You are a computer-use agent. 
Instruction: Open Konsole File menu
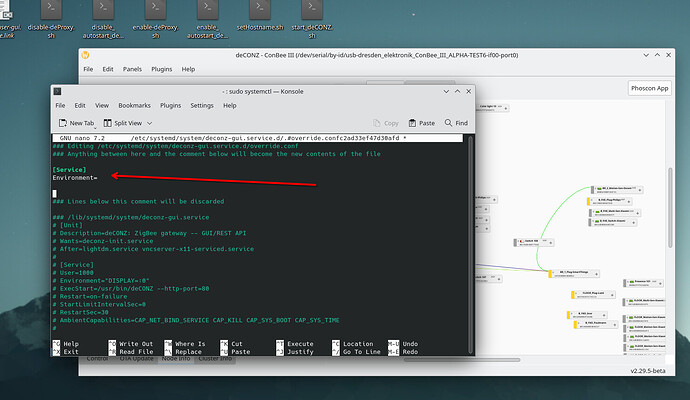pos(60,106)
